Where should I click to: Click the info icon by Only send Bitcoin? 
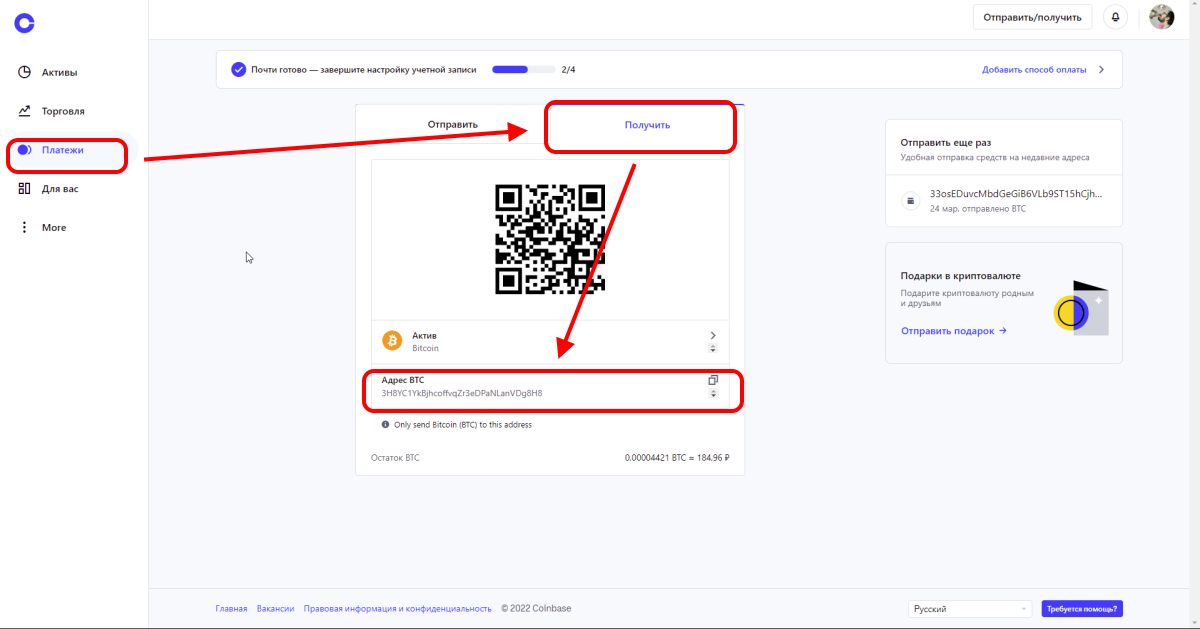[x=385, y=424]
